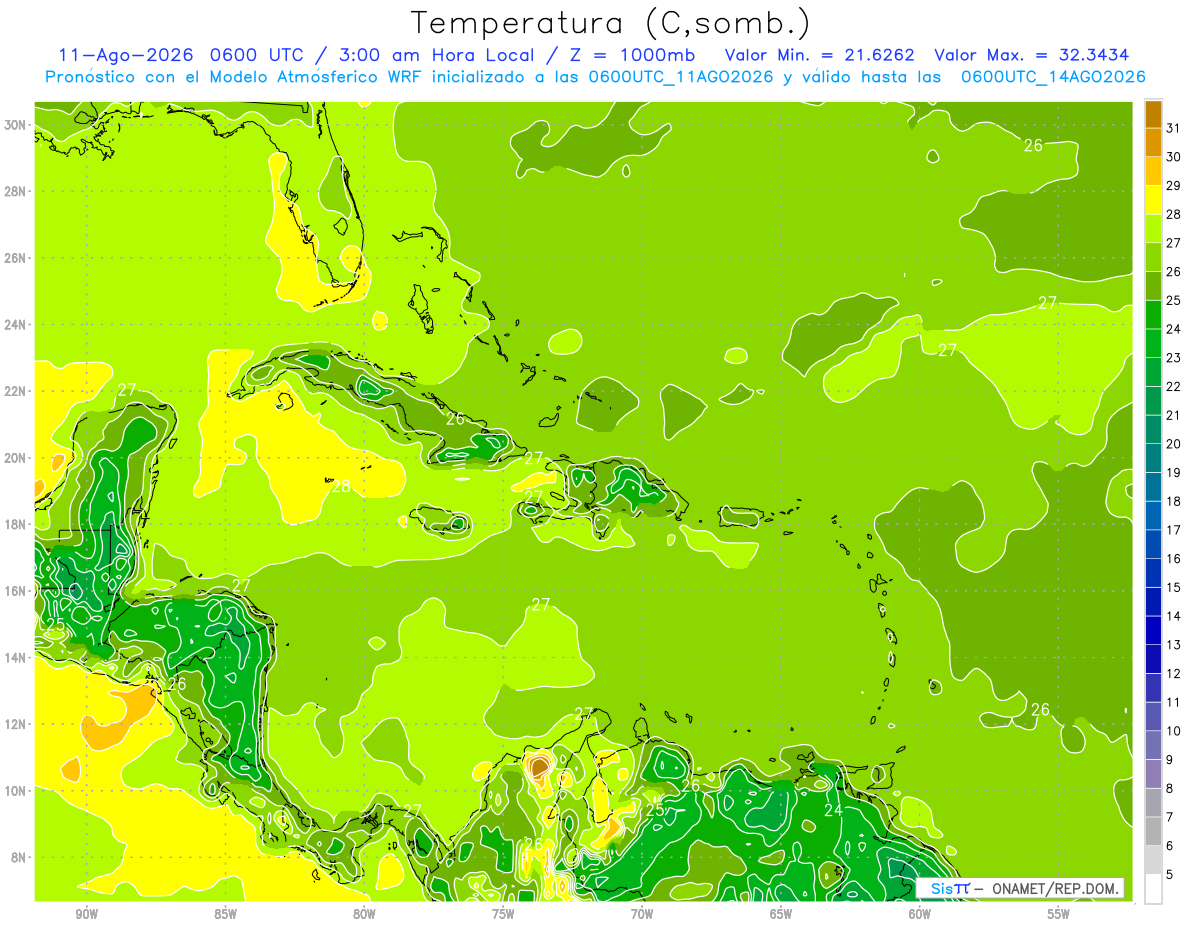This screenshot has width=1200, height=927.
Task: Click legend scale value 11
Action: pos(1173,703)
